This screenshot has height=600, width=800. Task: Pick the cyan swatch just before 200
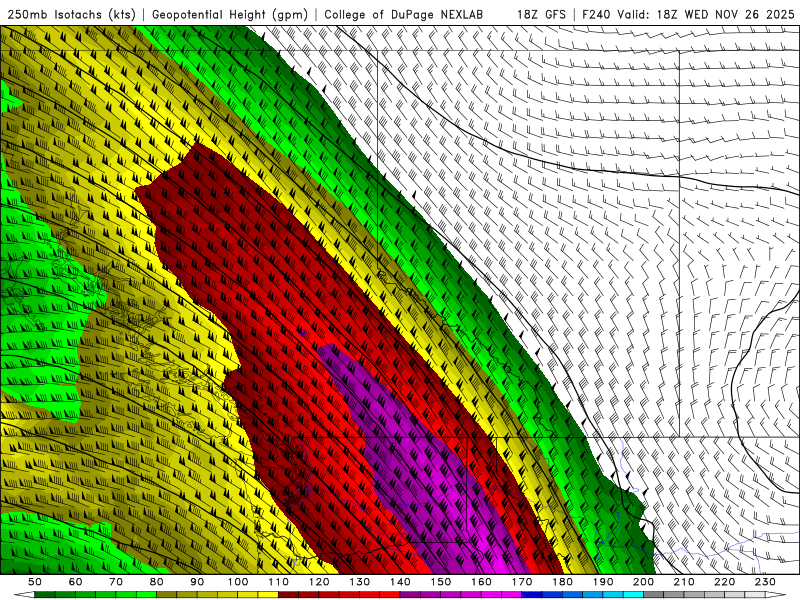click(x=633, y=594)
